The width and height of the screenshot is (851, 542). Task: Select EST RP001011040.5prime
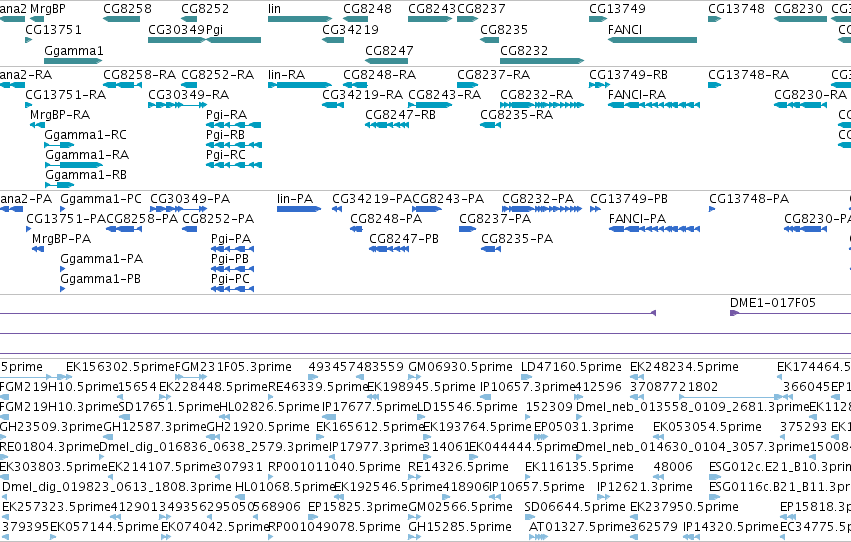pos(334,468)
